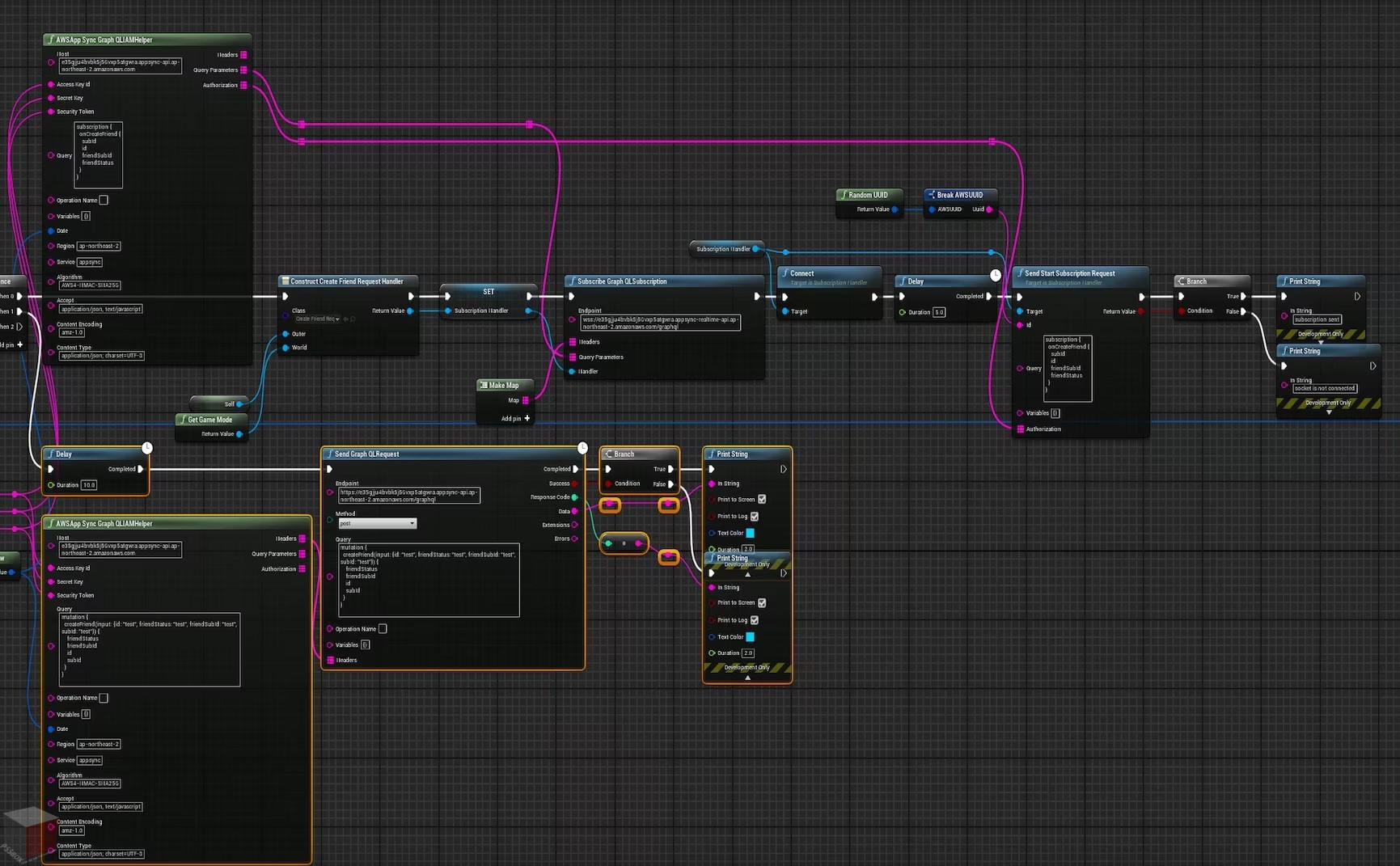
Task: Select the Get Game Mode node title
Action: (x=209, y=420)
